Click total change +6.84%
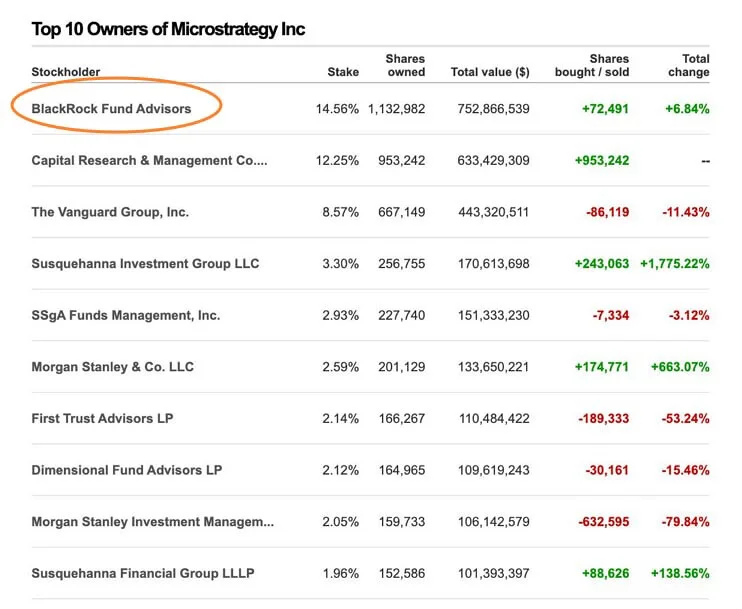The image size is (742, 609). coord(688,109)
